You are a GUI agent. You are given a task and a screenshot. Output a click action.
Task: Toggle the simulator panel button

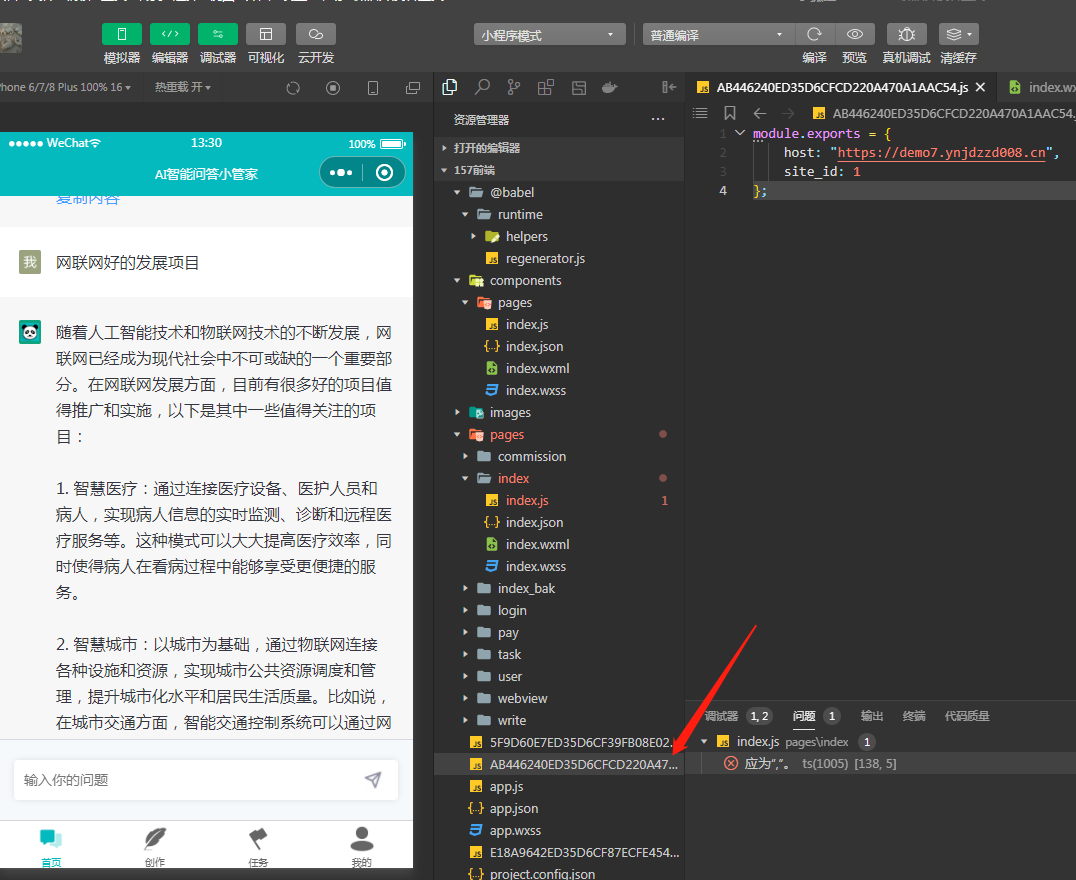[121, 34]
